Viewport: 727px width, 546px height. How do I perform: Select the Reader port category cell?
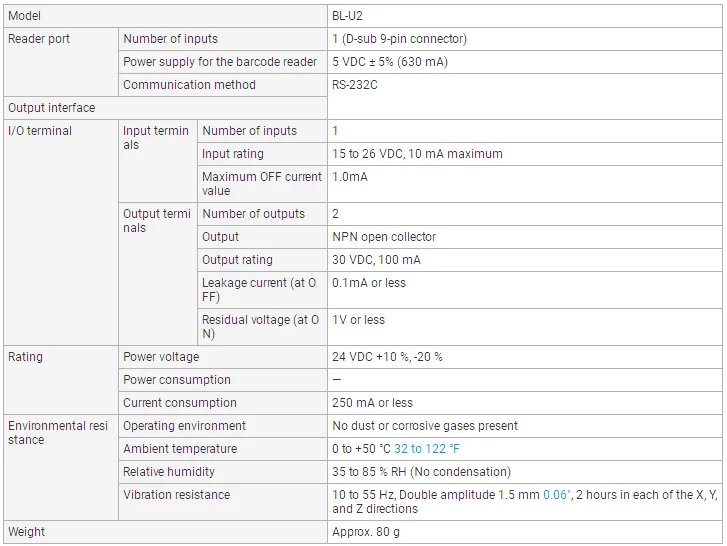[61, 62]
